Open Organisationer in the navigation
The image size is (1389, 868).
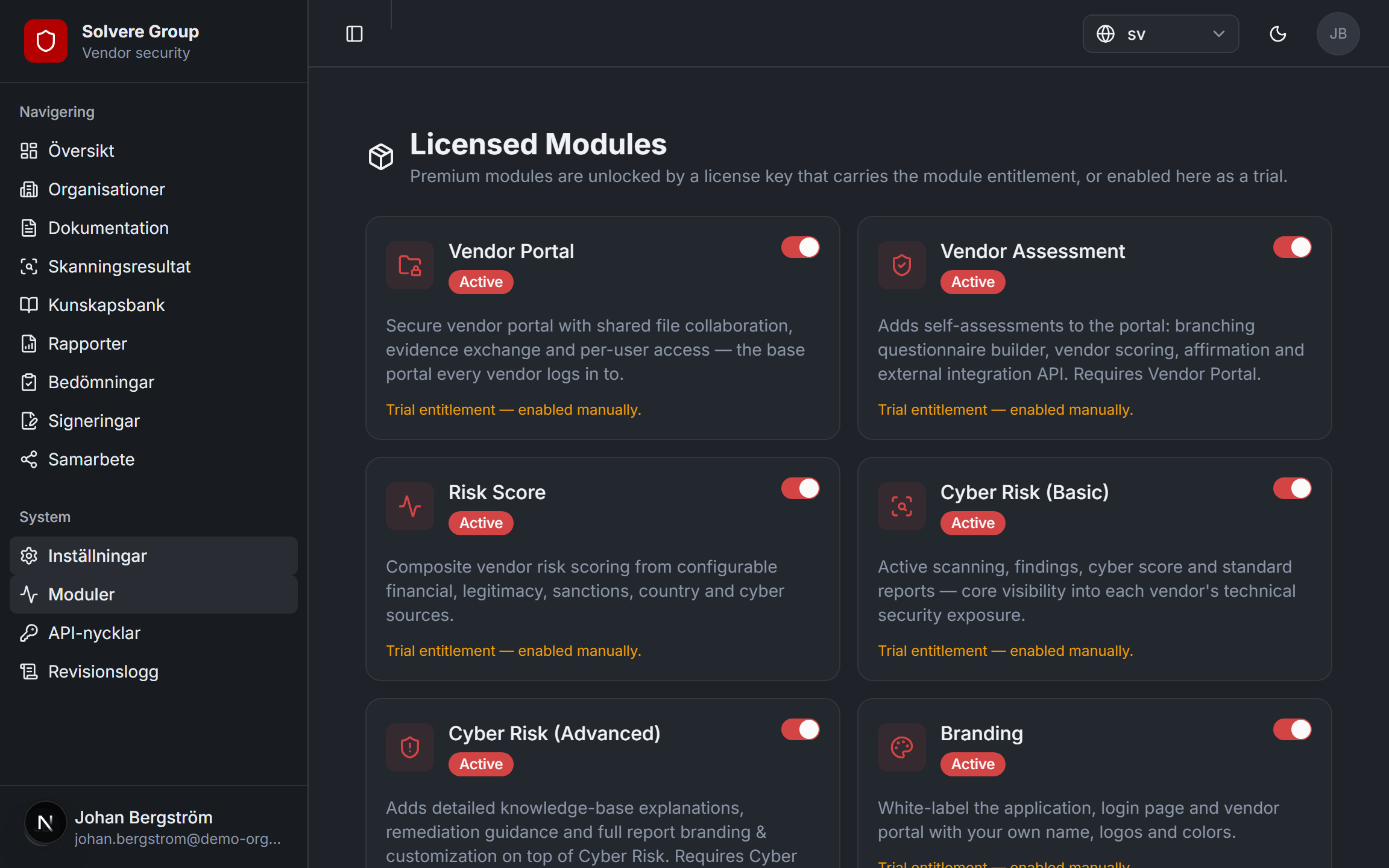pyautogui.click(x=154, y=189)
